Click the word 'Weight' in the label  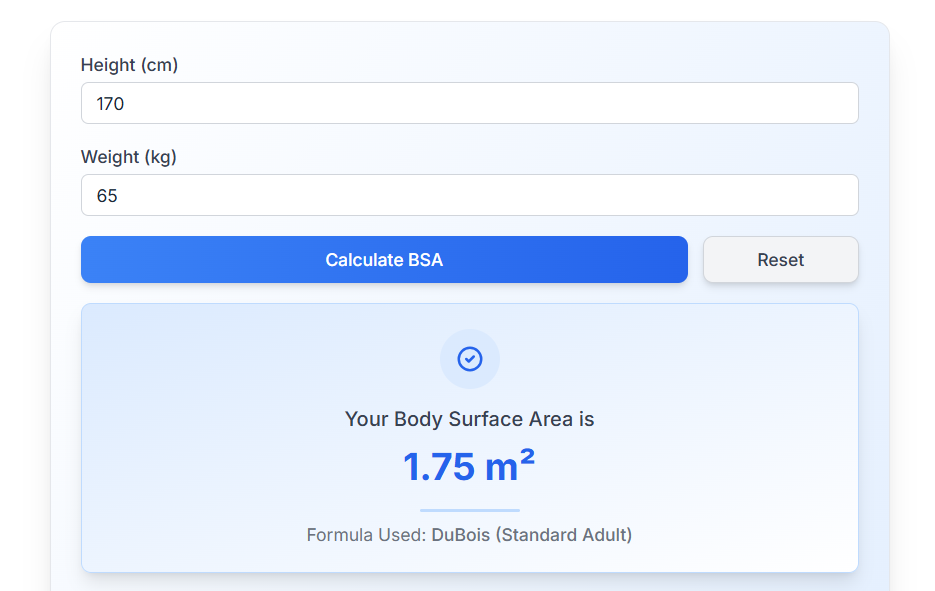coord(110,157)
